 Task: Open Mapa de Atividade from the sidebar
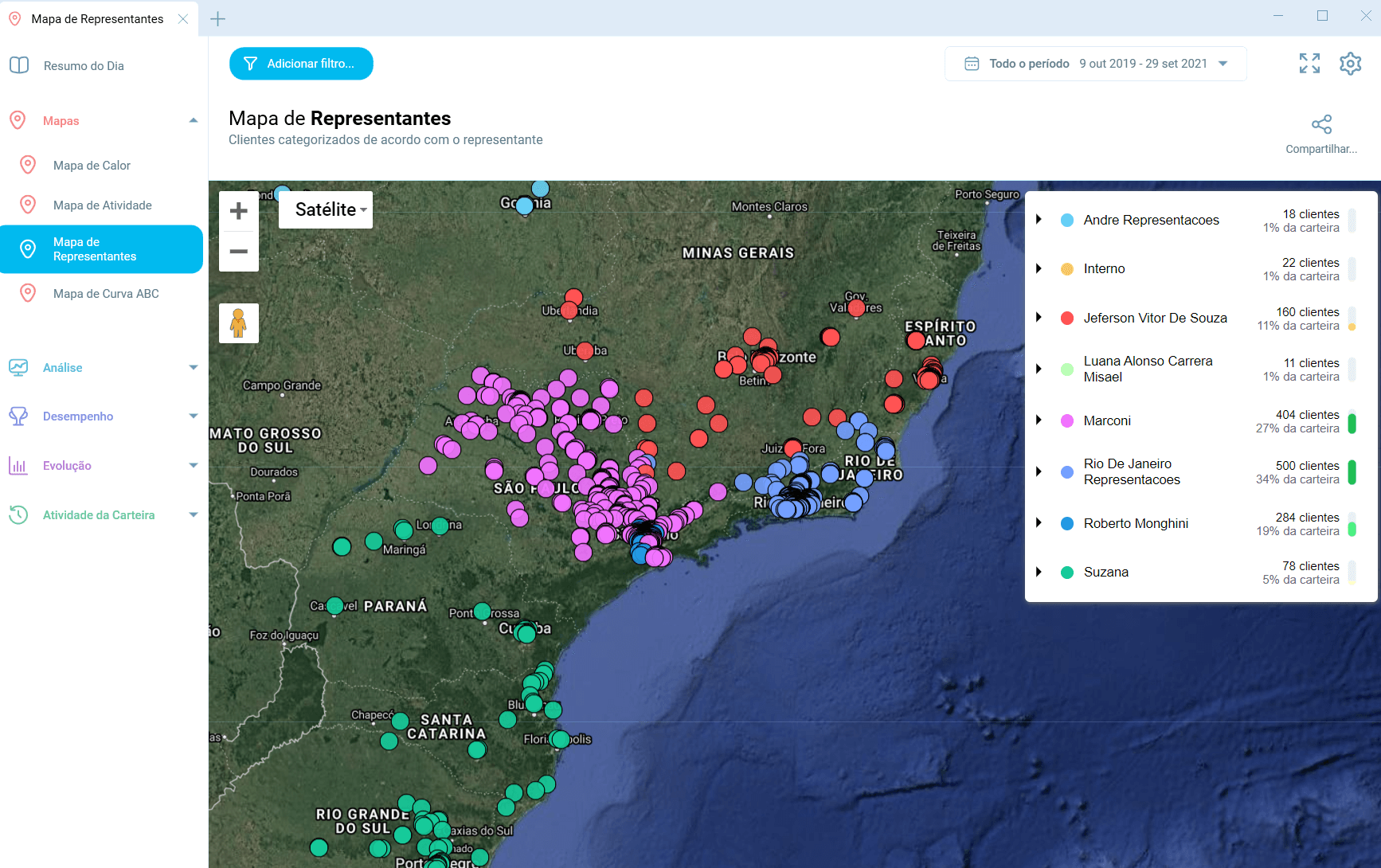pos(102,205)
